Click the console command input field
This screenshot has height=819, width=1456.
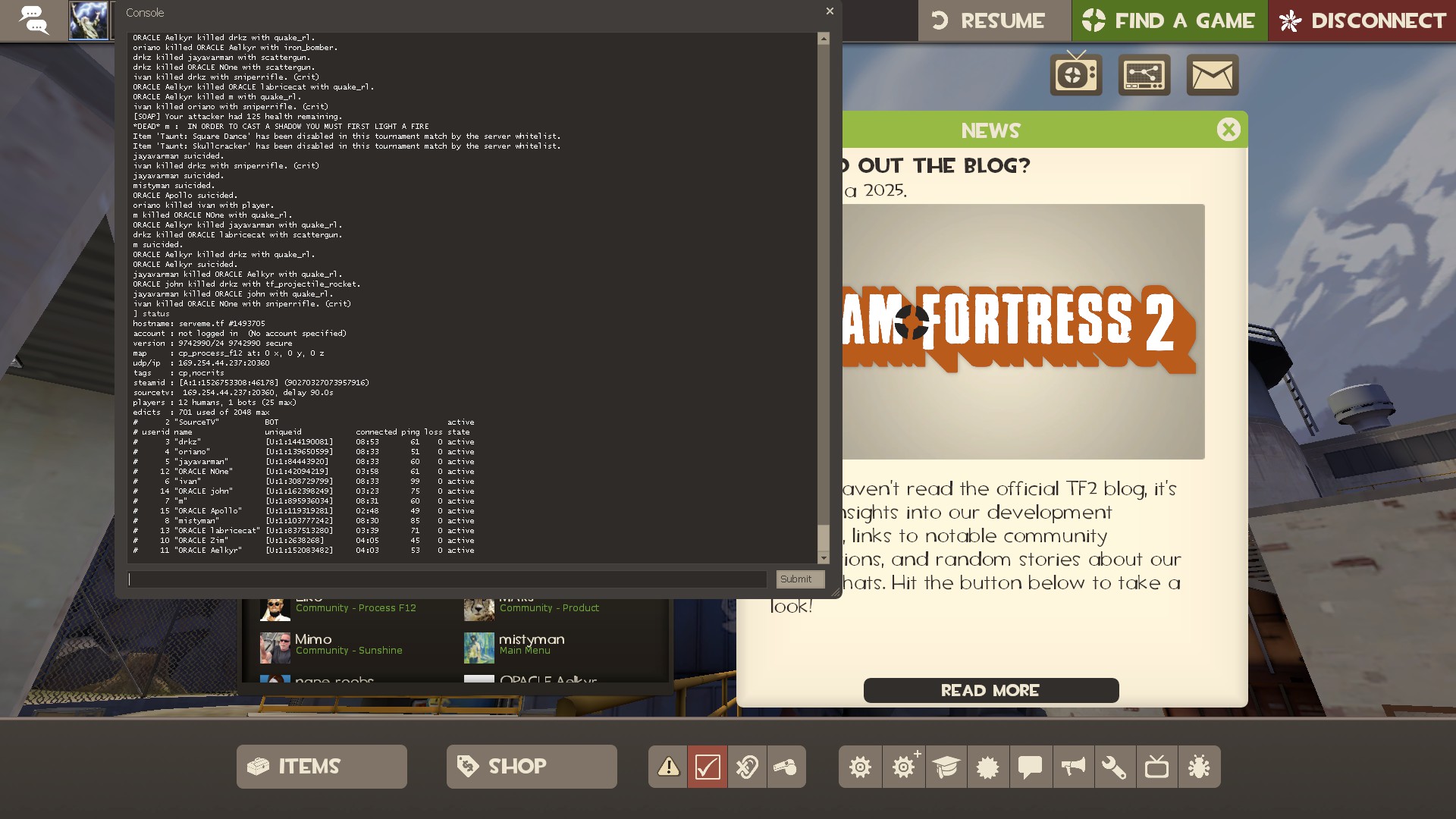tap(447, 579)
